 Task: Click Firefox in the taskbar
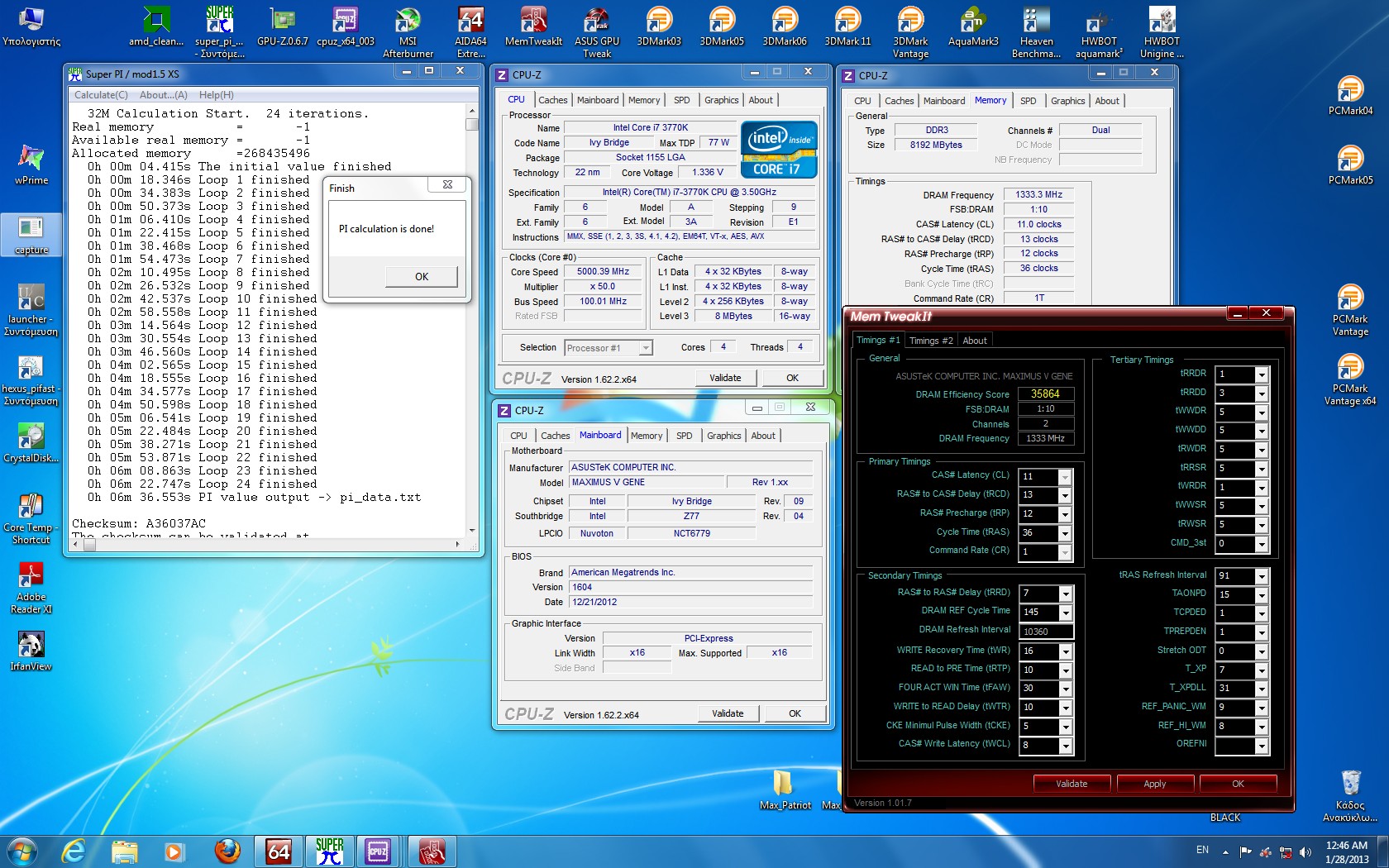[227, 851]
